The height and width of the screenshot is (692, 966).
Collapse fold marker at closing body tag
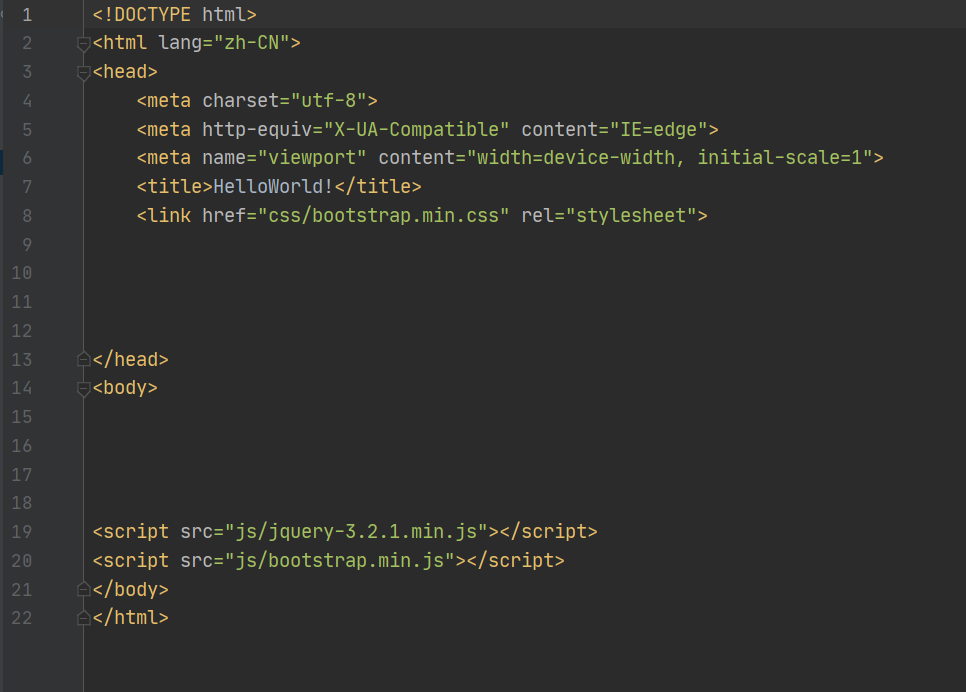click(83, 590)
